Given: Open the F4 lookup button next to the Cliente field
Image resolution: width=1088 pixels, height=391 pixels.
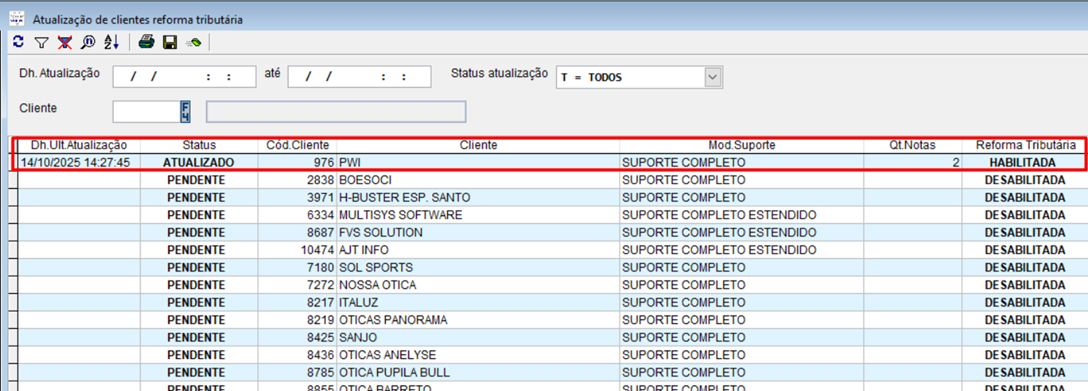Looking at the screenshot, I should click(x=185, y=112).
